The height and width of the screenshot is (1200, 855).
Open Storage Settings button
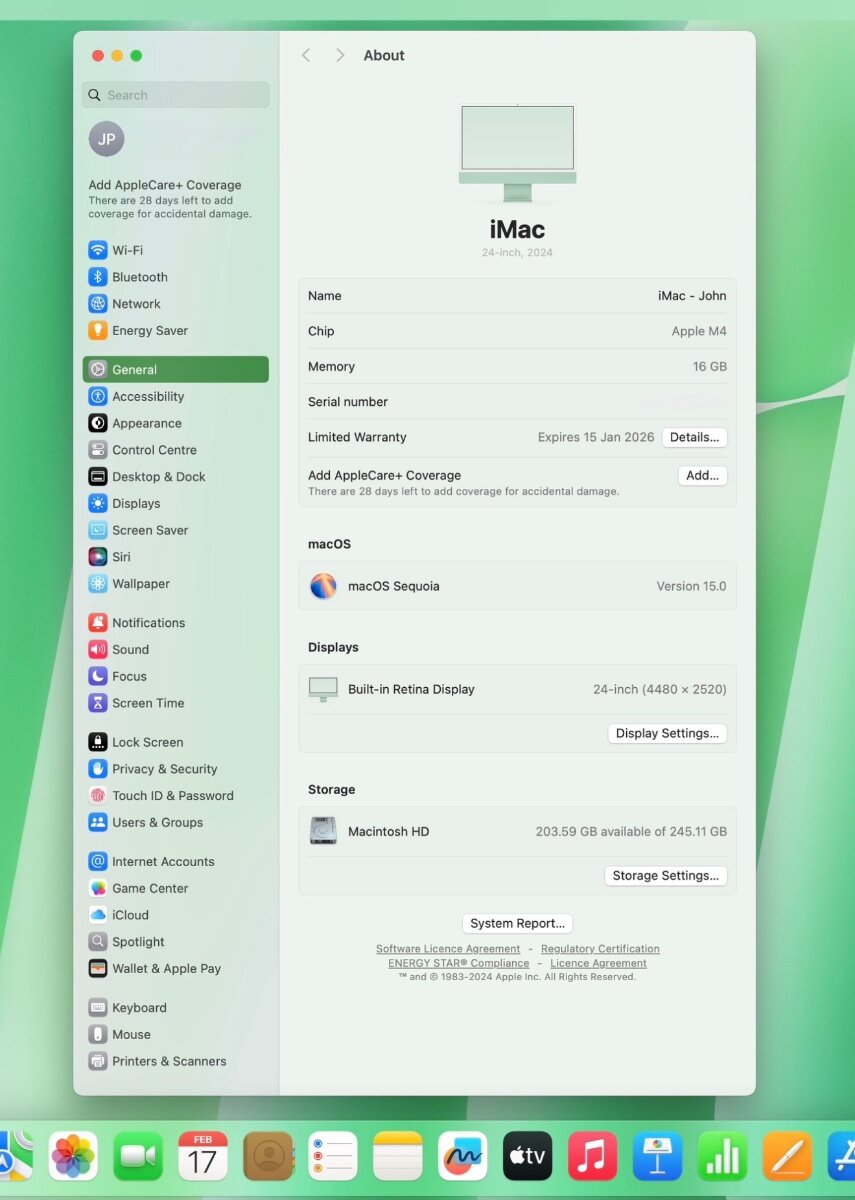[x=665, y=875]
